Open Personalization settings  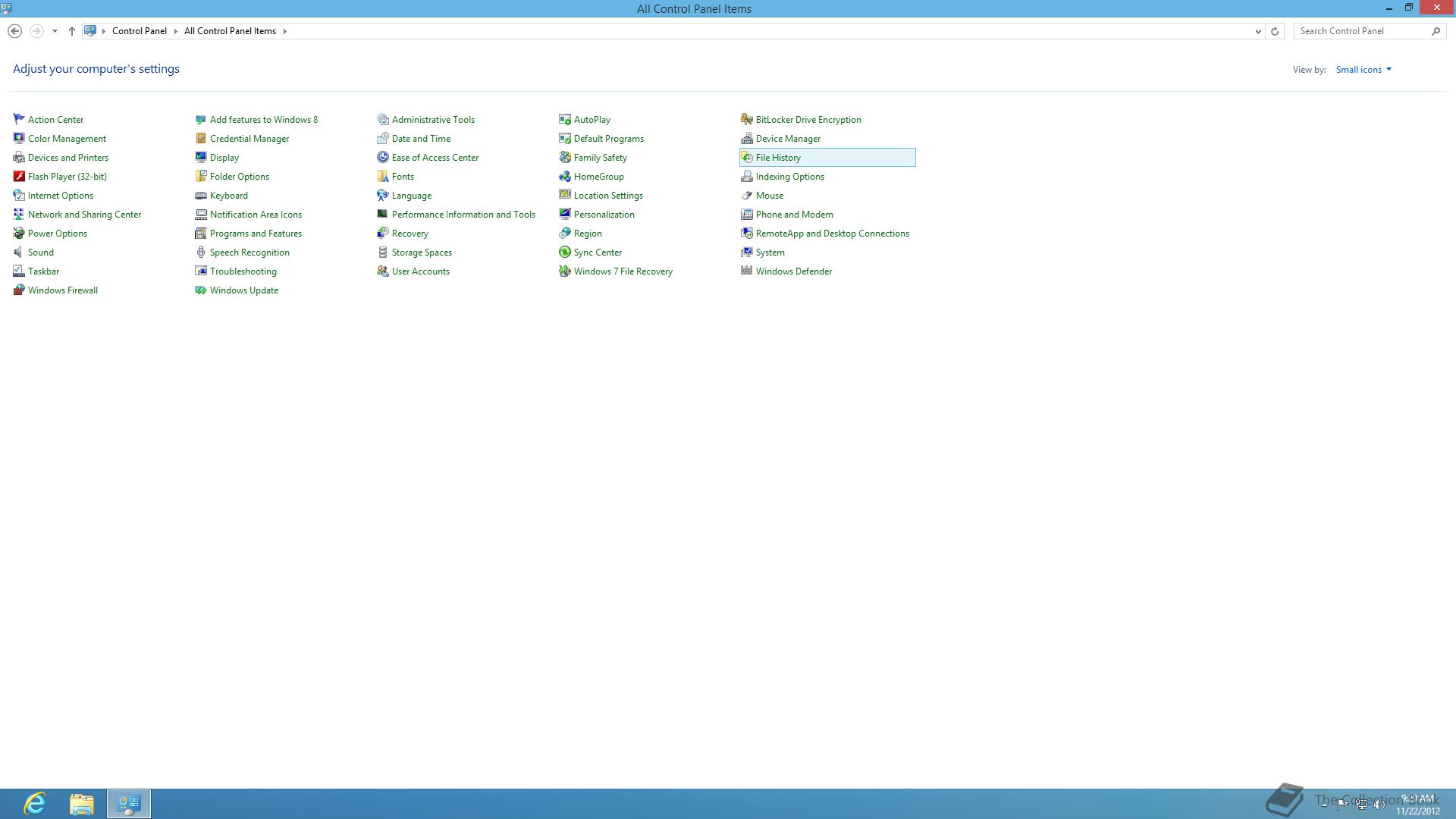point(604,215)
